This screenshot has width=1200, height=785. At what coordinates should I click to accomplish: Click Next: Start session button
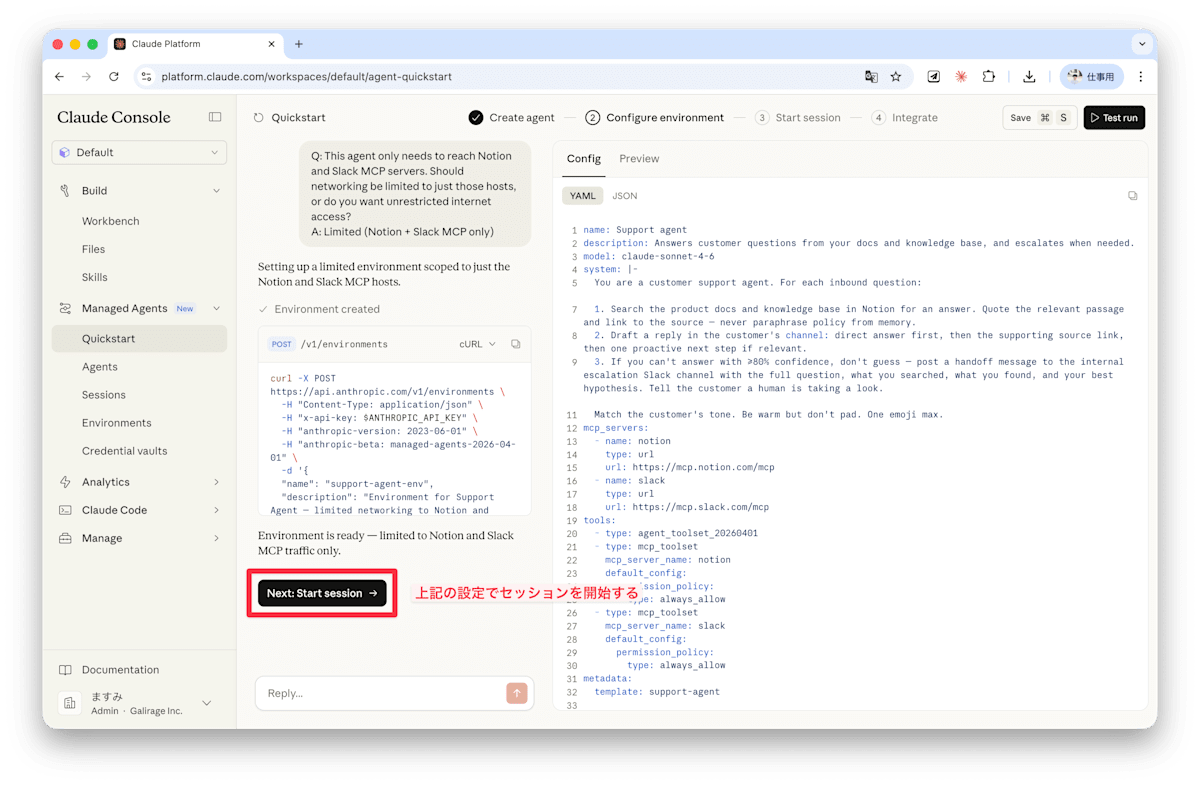pyautogui.click(x=322, y=593)
